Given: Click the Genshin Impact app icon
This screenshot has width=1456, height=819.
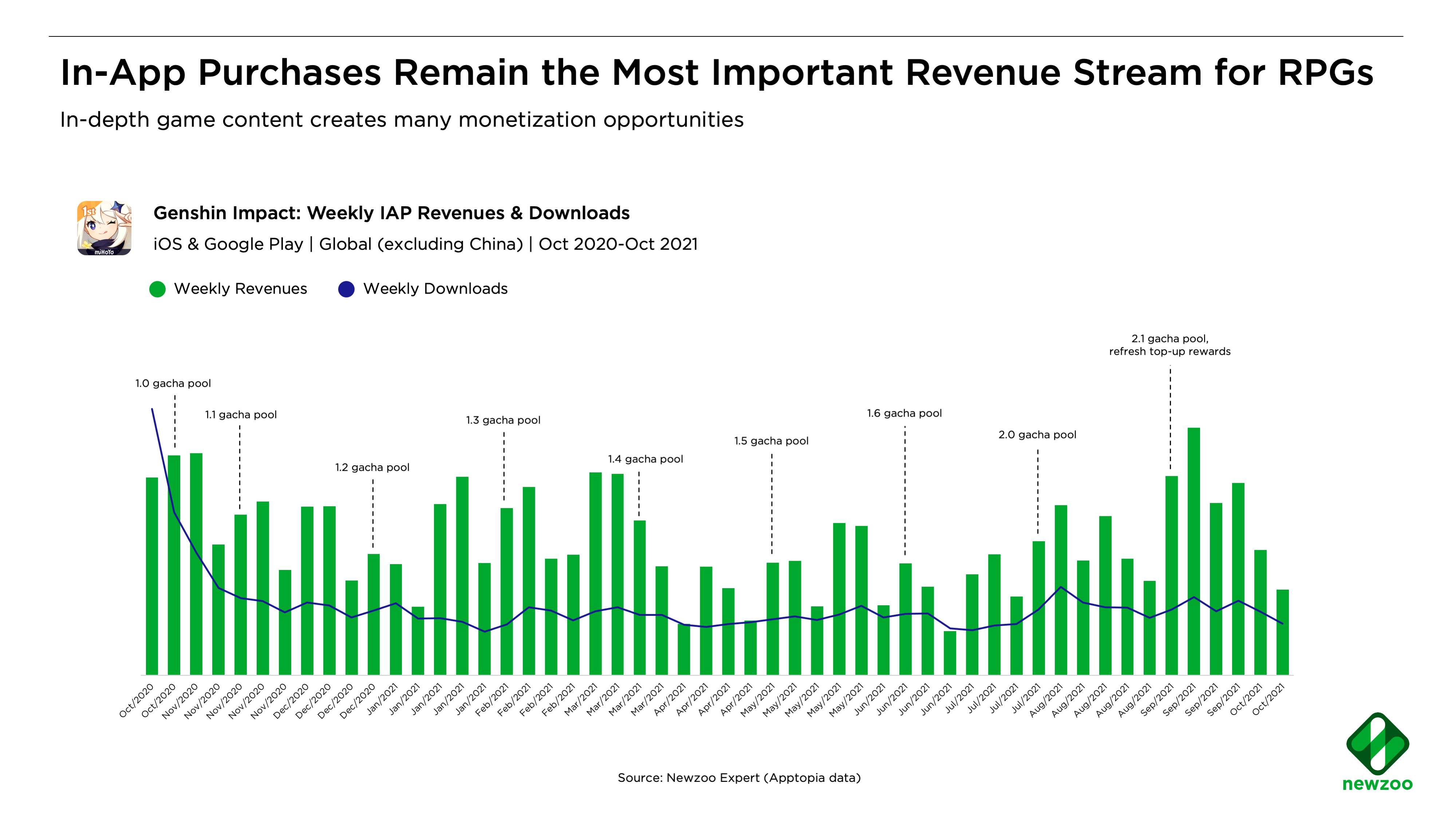Looking at the screenshot, I should pos(104,228).
